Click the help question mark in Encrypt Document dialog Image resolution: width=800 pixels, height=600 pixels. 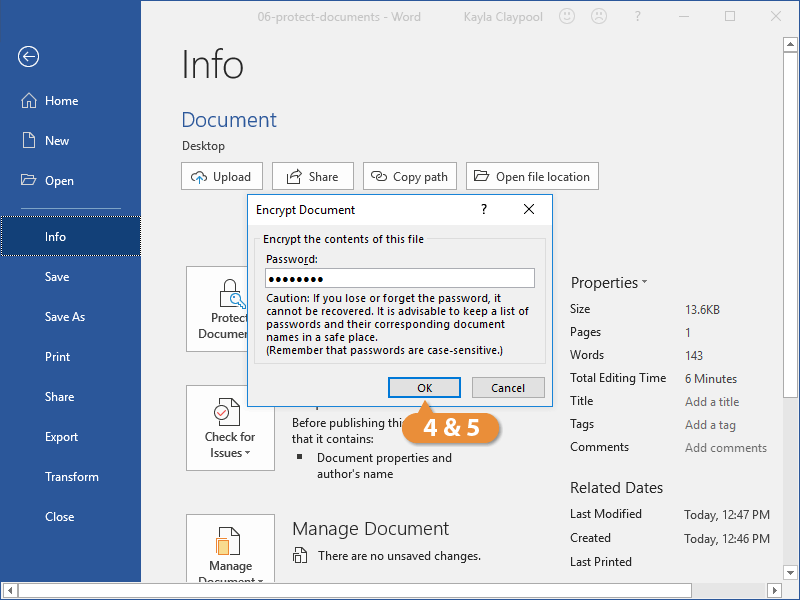(483, 210)
